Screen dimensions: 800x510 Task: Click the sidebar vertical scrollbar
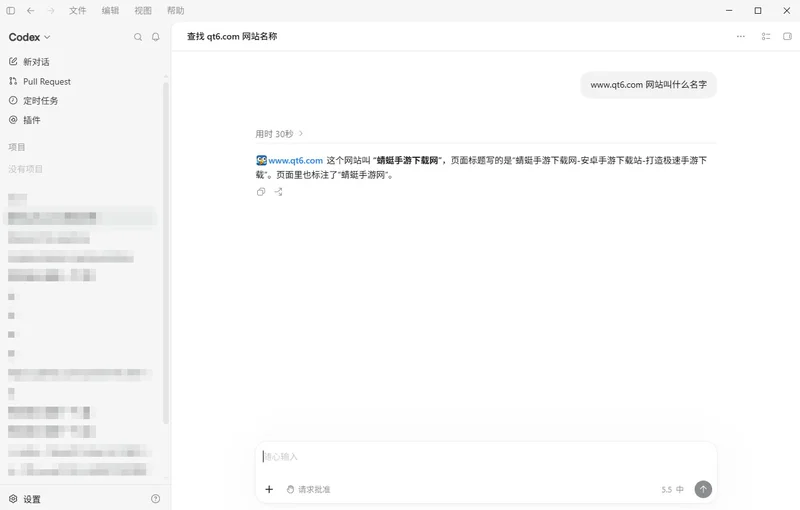click(x=165, y=252)
